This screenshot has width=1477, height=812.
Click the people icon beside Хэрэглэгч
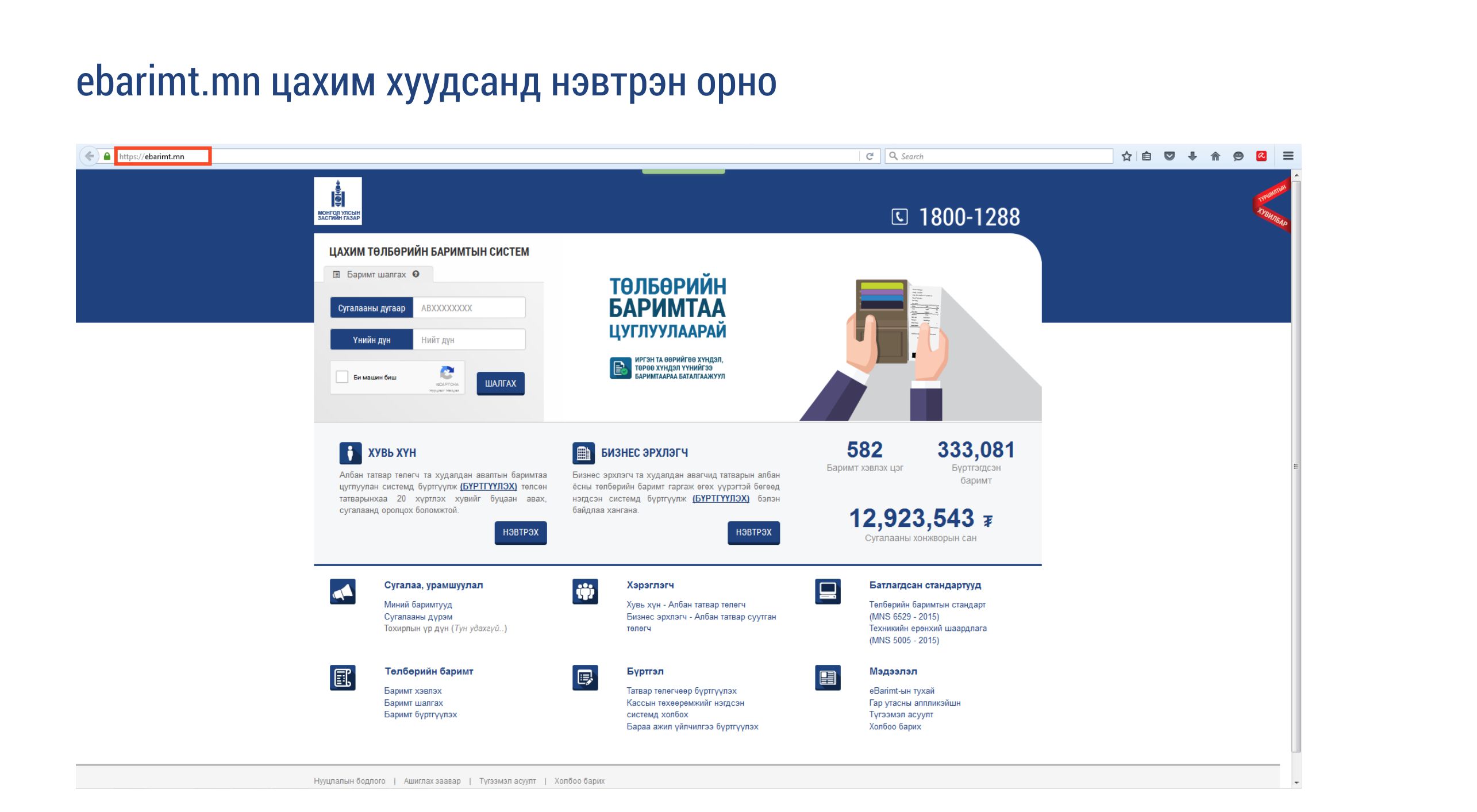(585, 591)
